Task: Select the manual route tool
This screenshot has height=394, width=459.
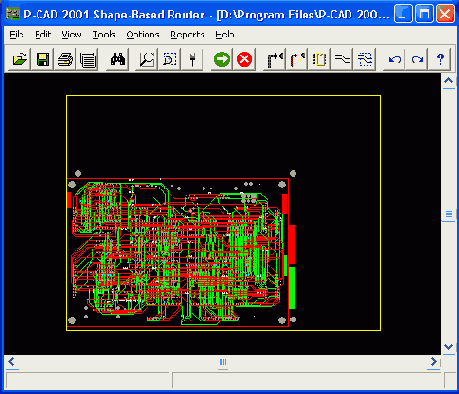Action: (x=274, y=60)
